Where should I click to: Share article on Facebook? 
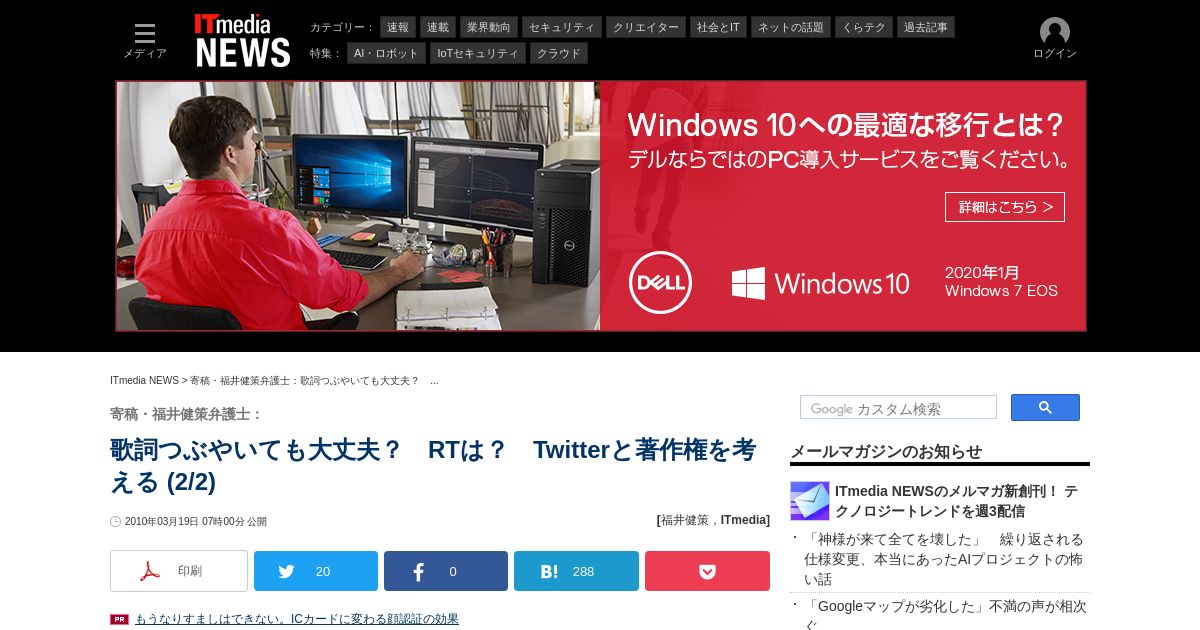pos(446,571)
